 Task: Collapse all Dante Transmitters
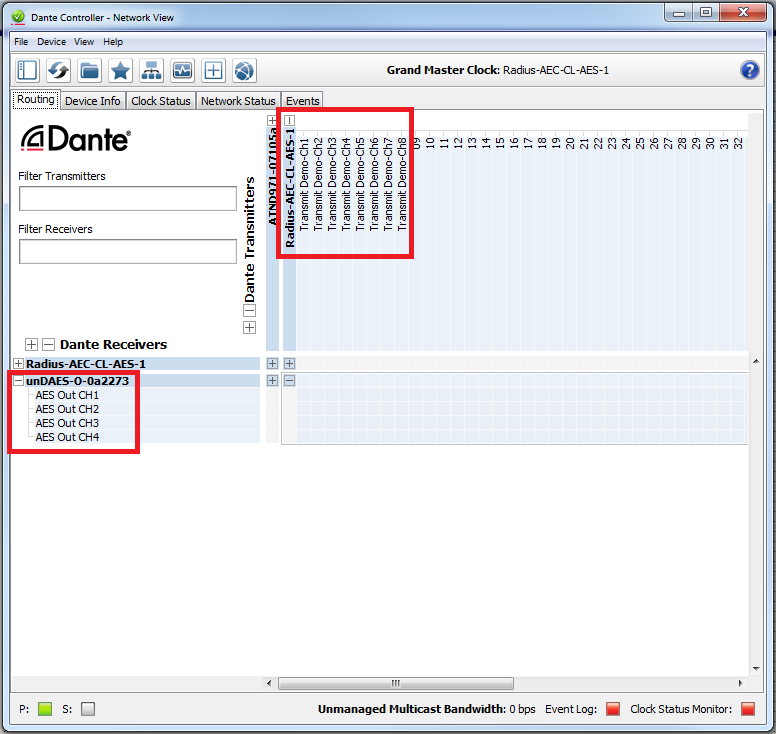[249, 311]
